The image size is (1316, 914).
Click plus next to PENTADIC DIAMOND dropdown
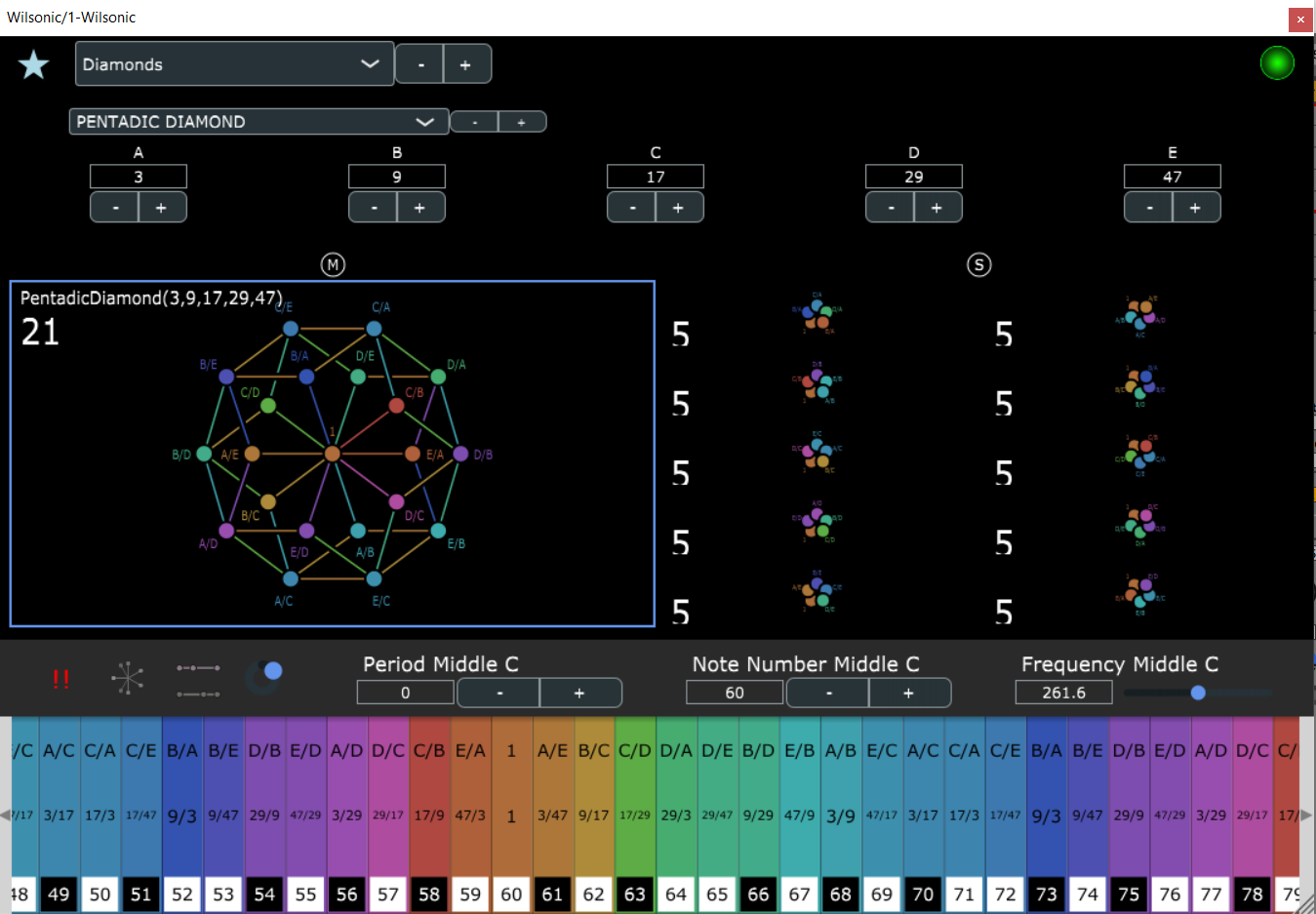tap(522, 122)
